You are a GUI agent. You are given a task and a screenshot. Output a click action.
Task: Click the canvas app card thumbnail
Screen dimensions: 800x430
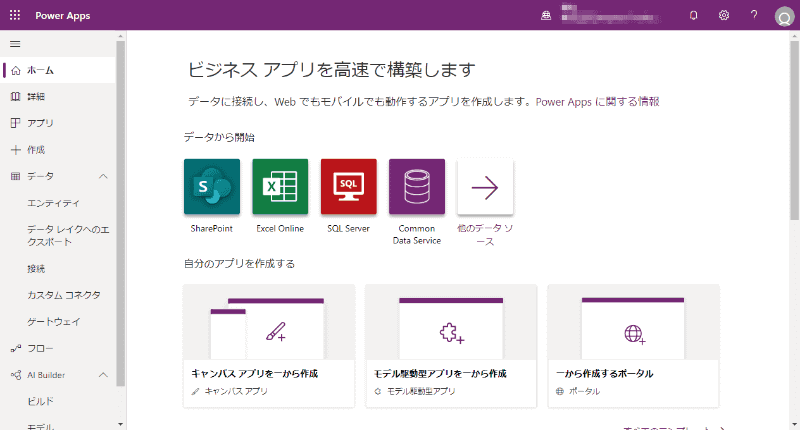269,322
